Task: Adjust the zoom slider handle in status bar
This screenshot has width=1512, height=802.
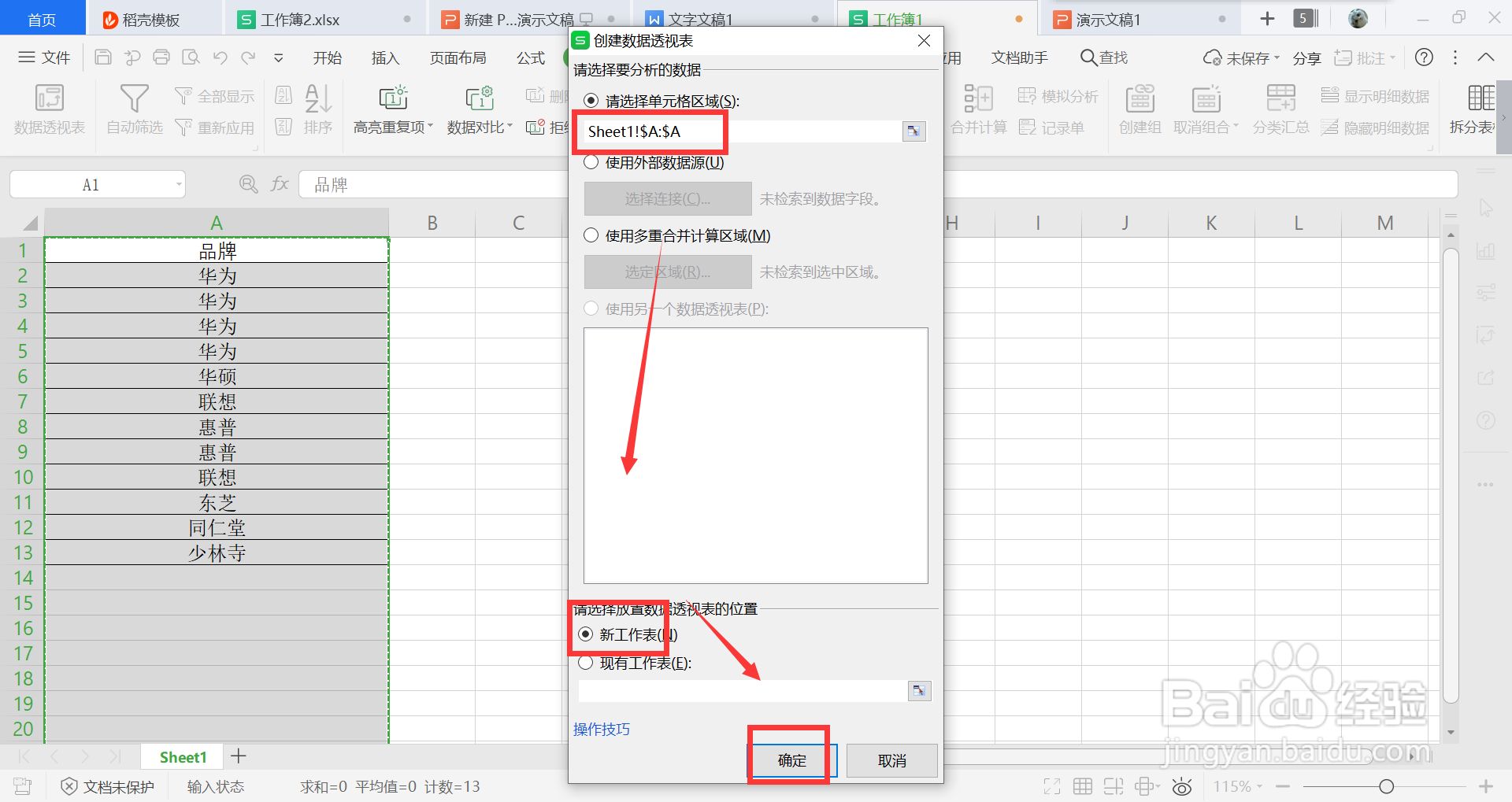Action: click(1387, 786)
